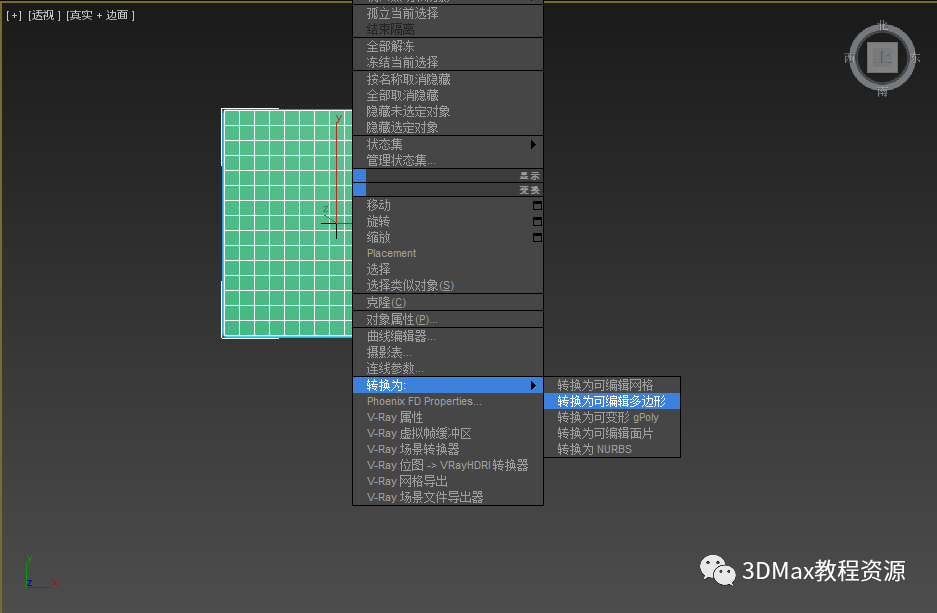Image resolution: width=937 pixels, height=613 pixels.
Task: Open 摄影表... entry
Action: [448, 353]
